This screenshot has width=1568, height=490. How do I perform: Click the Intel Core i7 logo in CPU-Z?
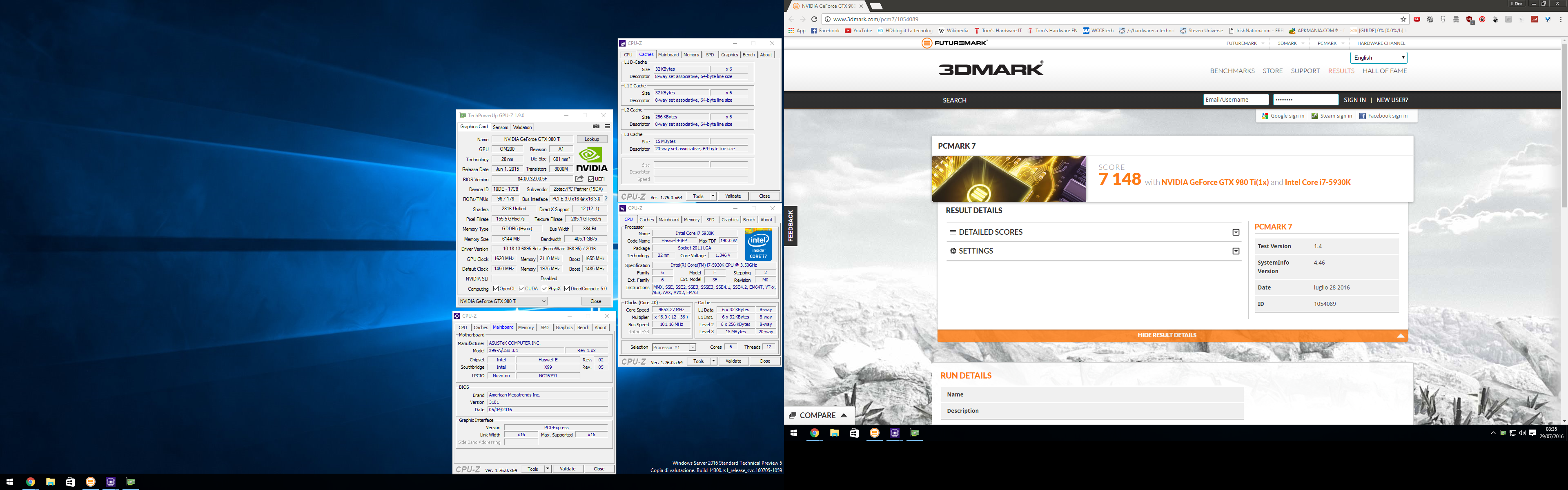tap(758, 245)
